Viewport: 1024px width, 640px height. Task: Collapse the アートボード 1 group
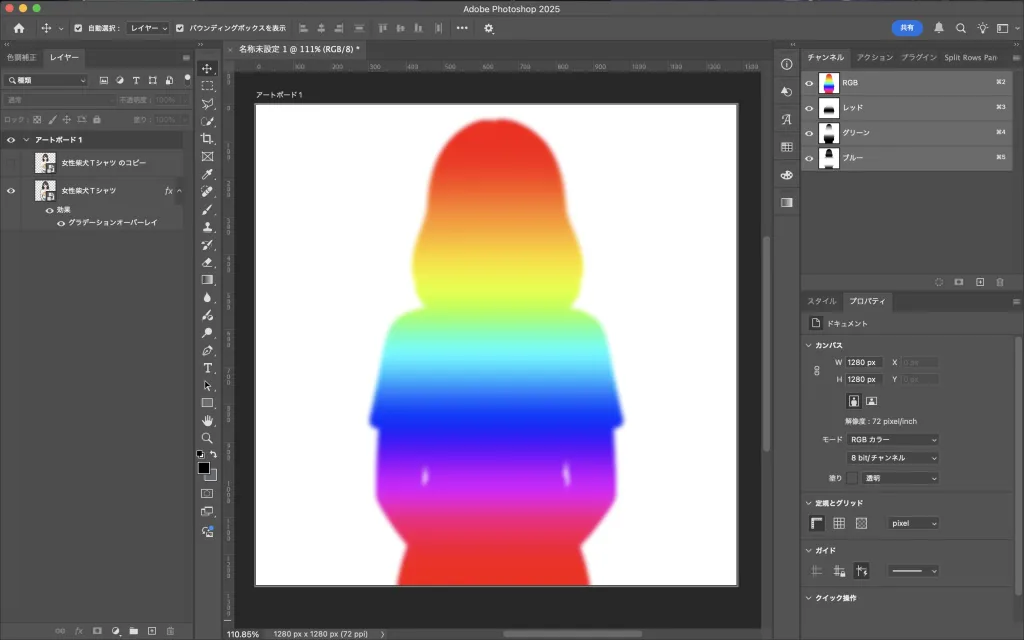[26, 140]
